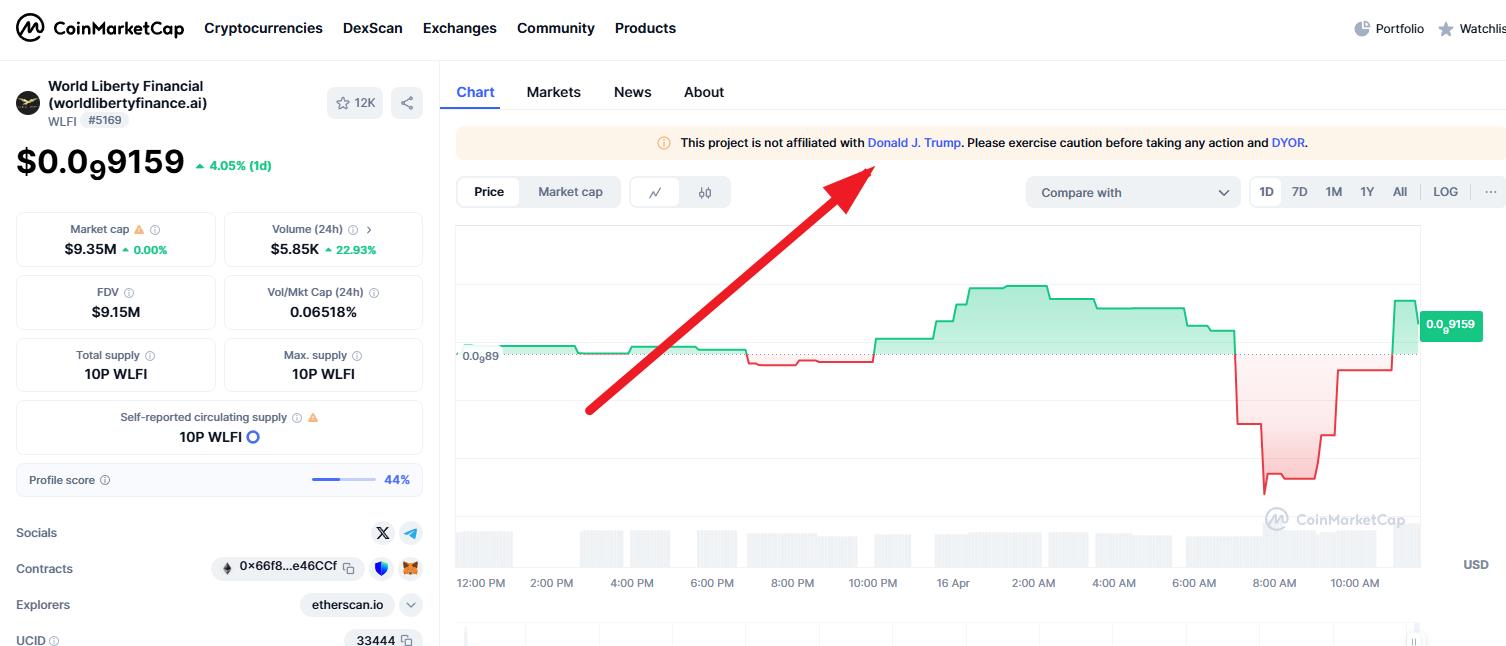The image size is (1506, 646).
Task: Copy the contract address 0x66f8...e46CCf
Action: click(349, 568)
